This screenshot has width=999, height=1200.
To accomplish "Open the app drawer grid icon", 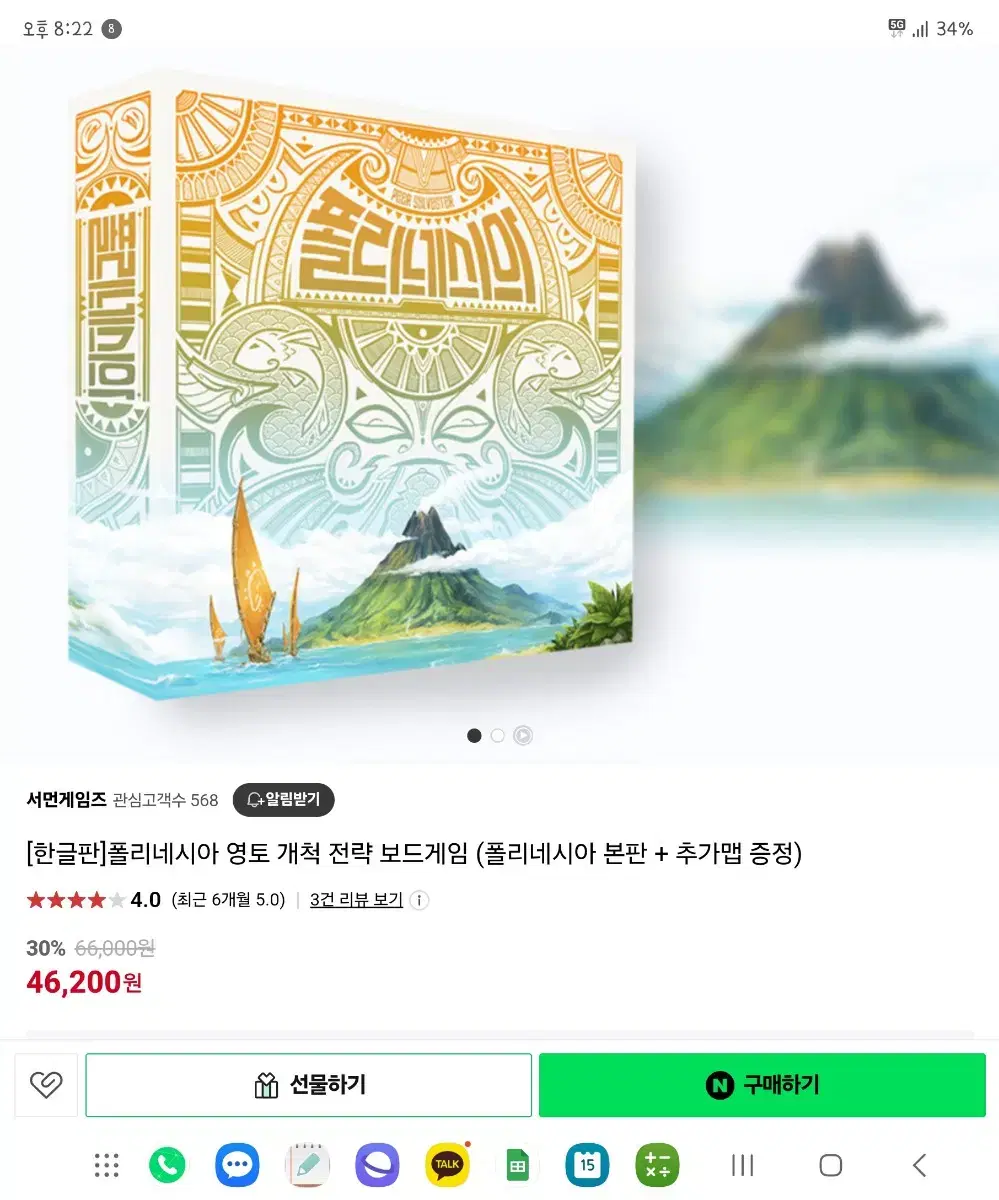I will coord(106,1165).
